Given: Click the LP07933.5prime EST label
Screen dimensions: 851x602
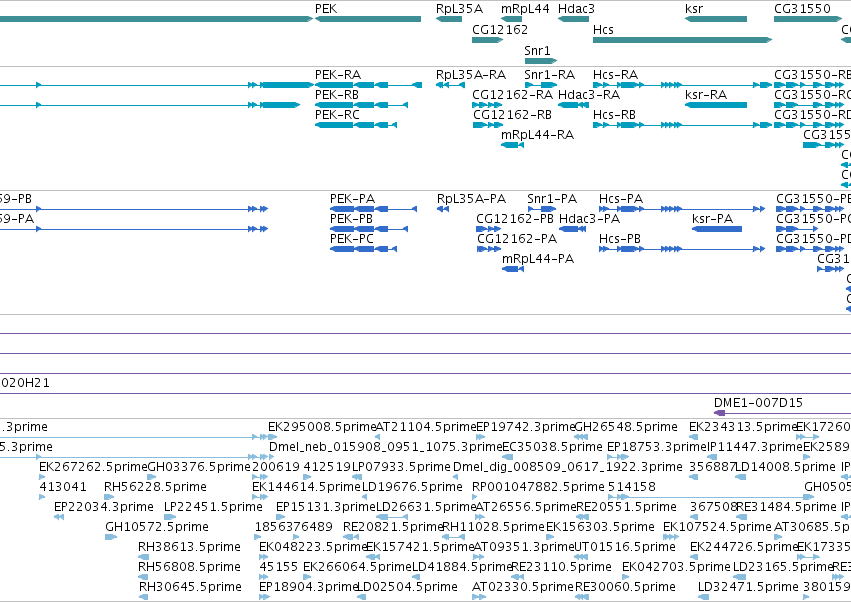Looking at the screenshot, I should (401, 467).
